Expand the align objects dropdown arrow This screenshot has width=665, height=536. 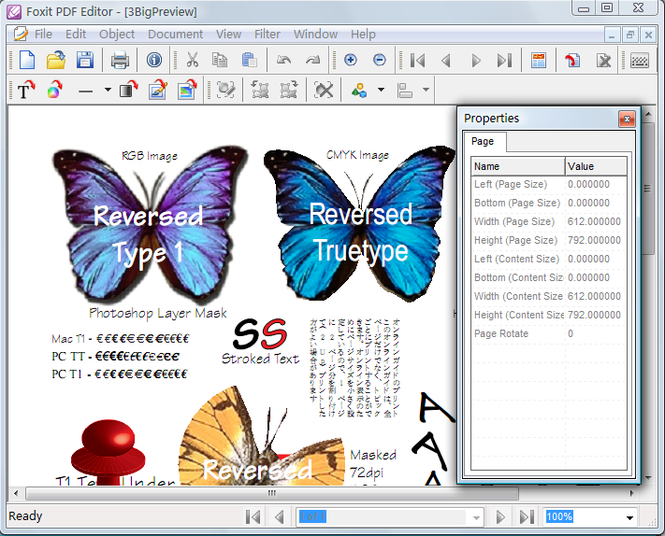pos(426,89)
